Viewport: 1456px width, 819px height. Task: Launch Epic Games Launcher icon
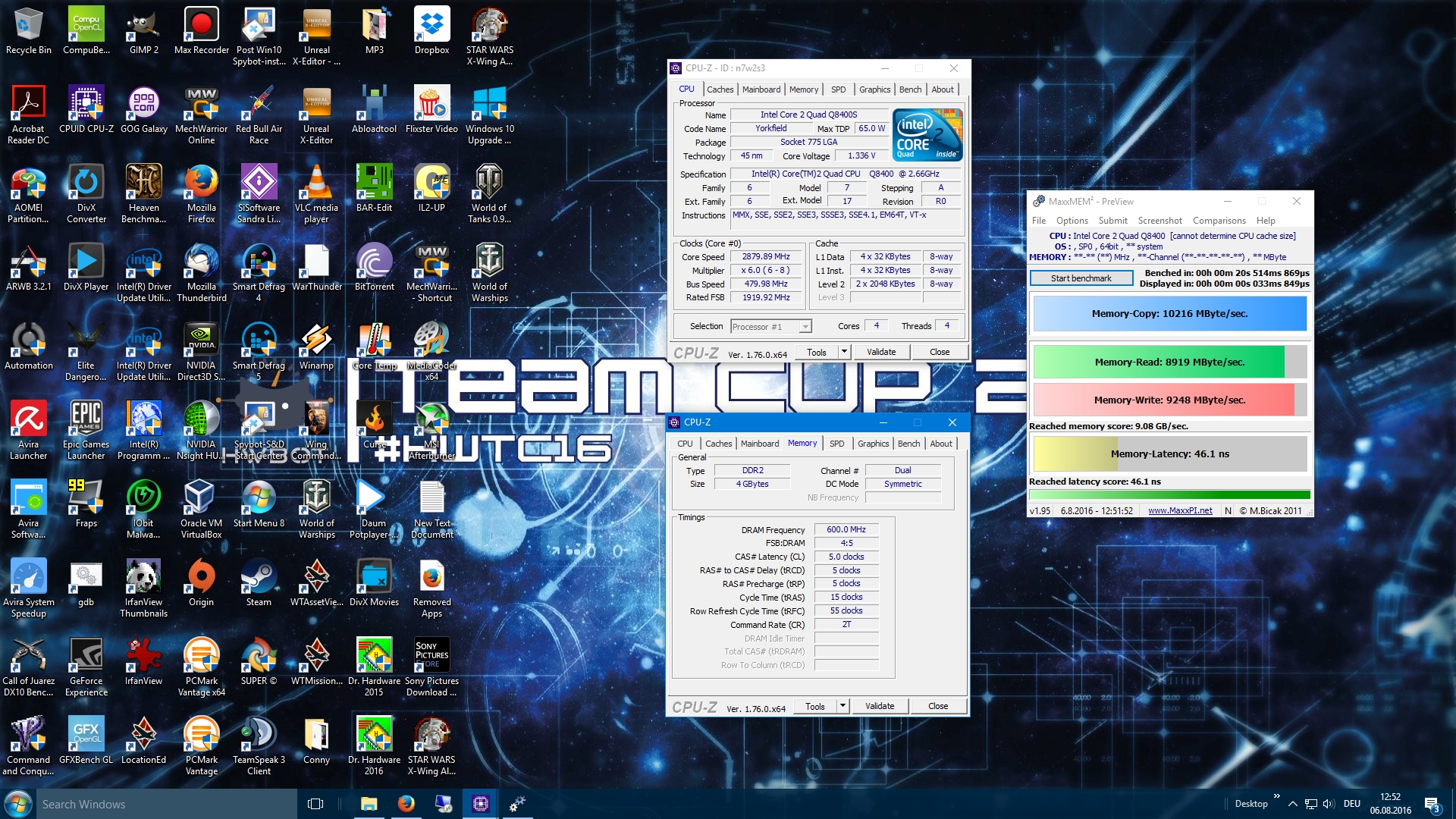pos(86,431)
